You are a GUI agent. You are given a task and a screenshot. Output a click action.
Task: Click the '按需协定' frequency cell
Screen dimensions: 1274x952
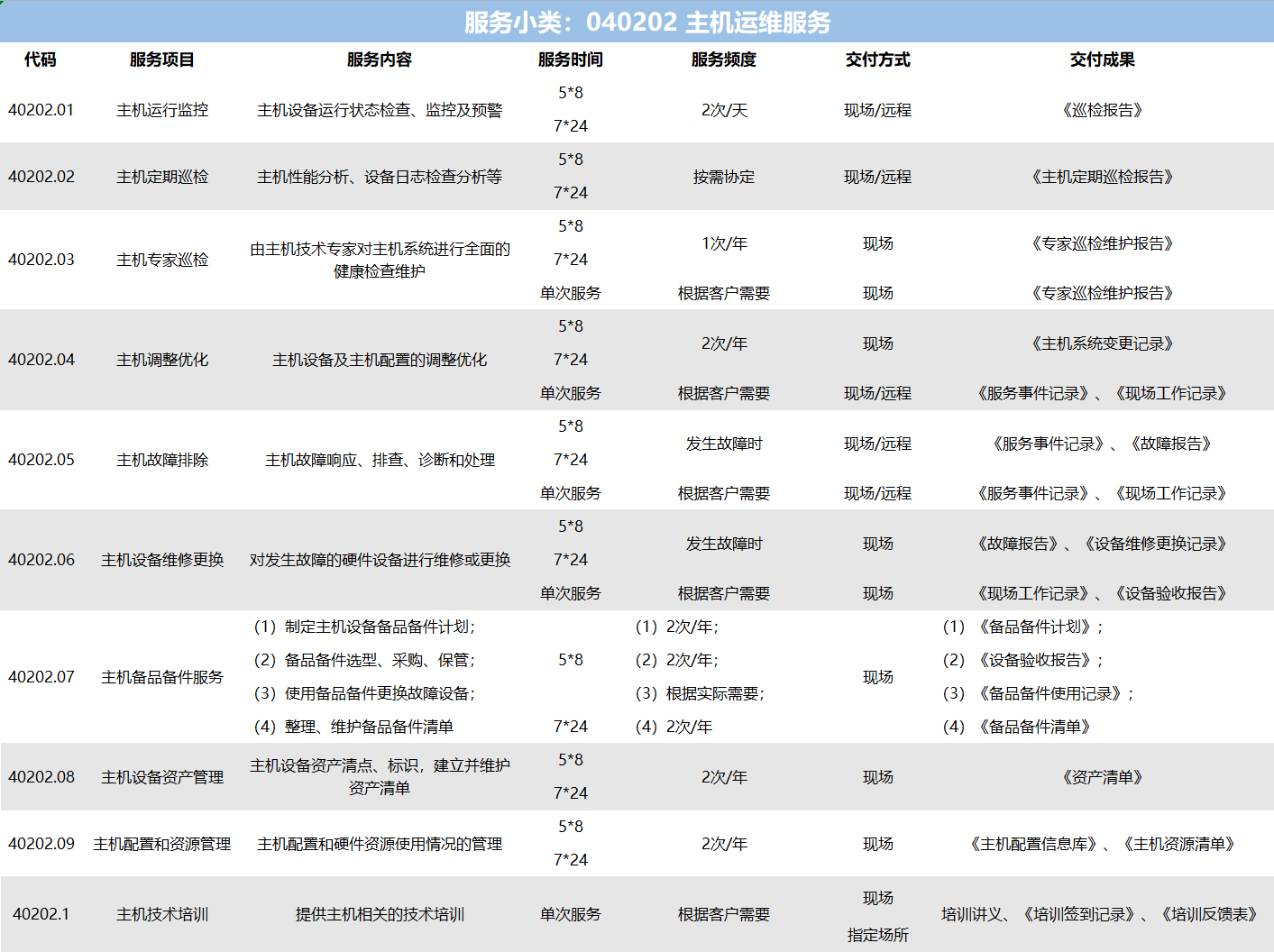[x=724, y=177]
